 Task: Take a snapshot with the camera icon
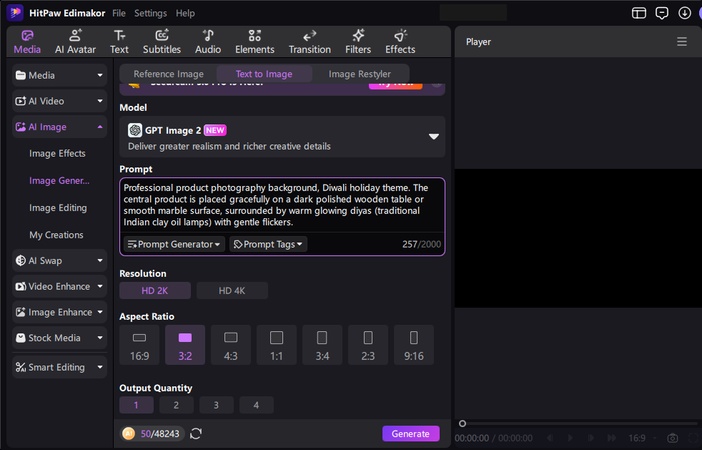pyautogui.click(x=672, y=437)
